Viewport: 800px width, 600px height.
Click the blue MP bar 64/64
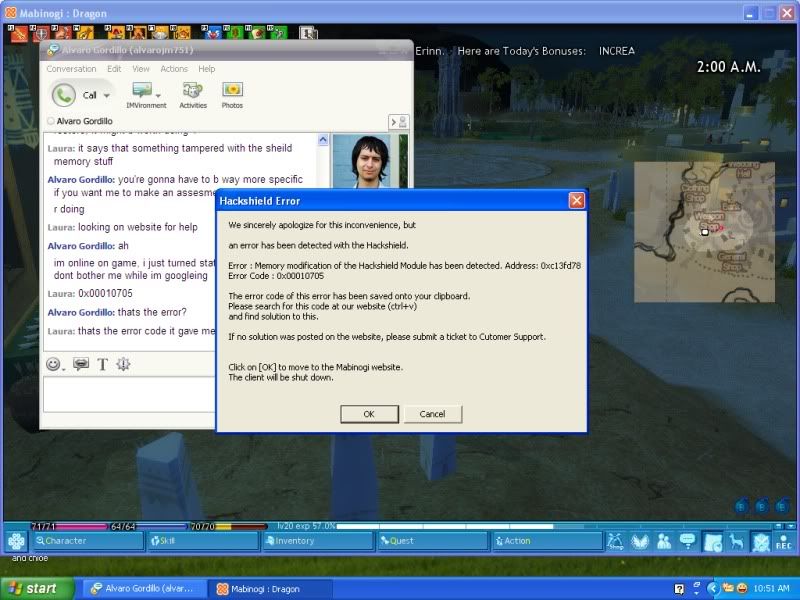coord(149,526)
